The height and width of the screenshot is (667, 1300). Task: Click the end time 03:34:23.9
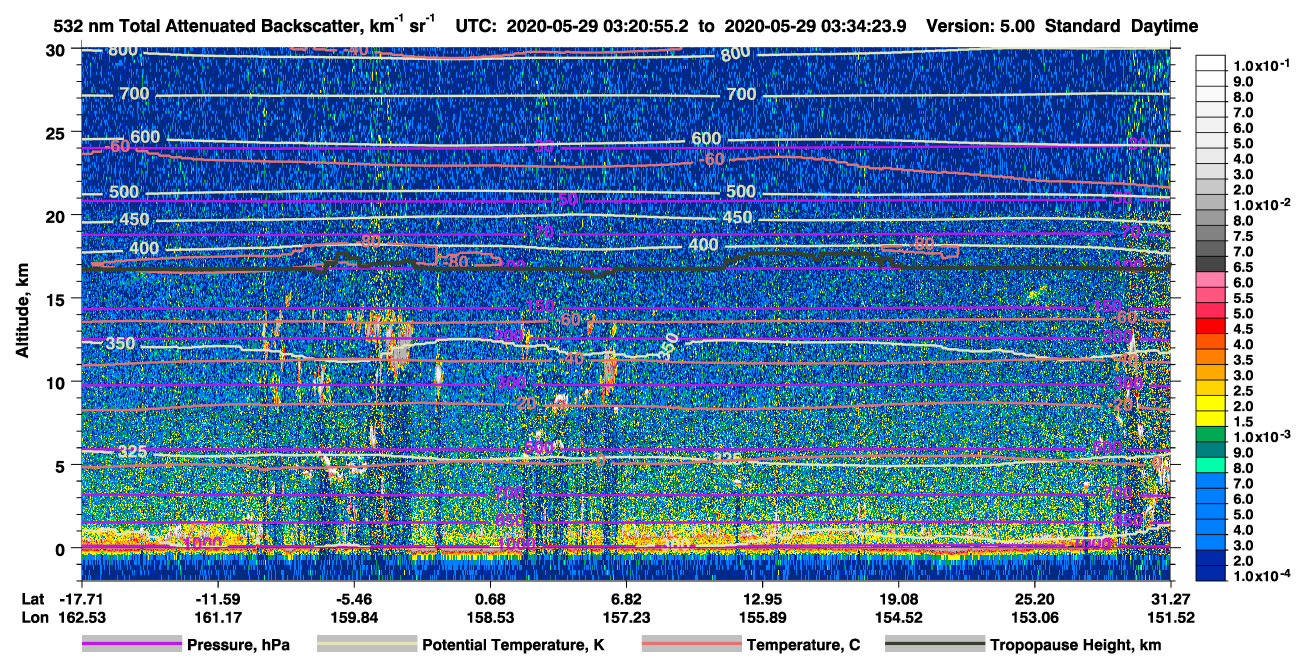865,26
